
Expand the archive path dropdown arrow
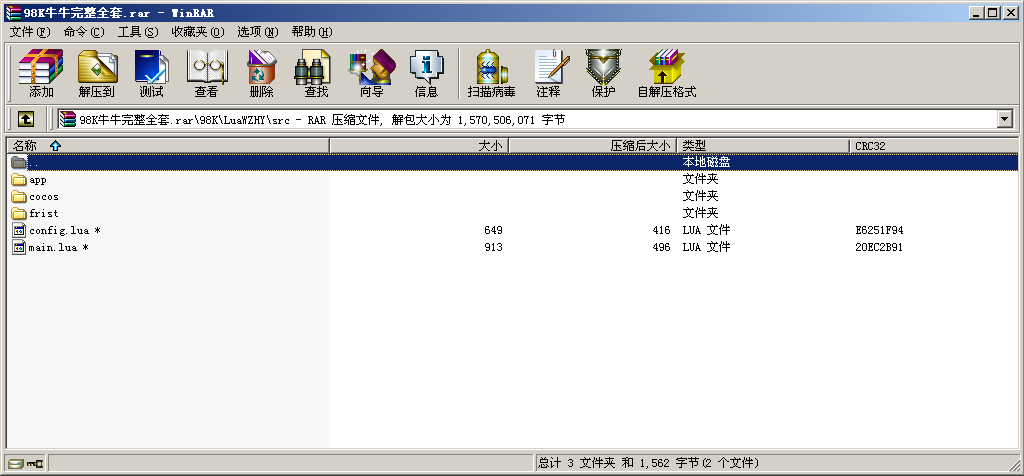(x=1004, y=119)
